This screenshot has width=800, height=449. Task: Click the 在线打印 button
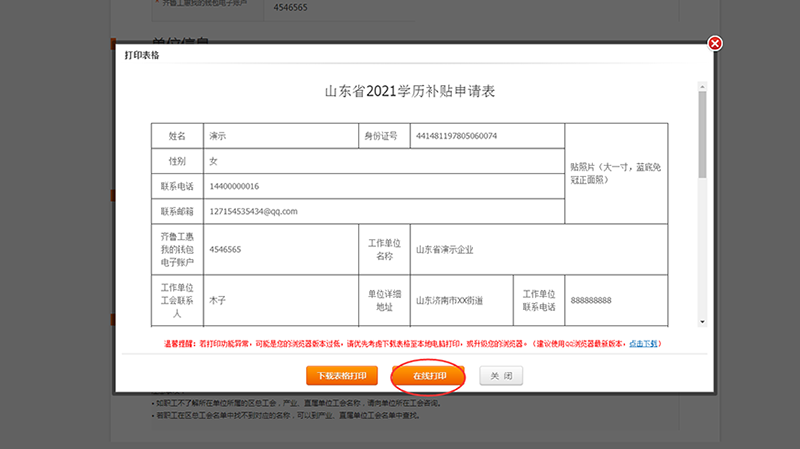pyautogui.click(x=429, y=376)
